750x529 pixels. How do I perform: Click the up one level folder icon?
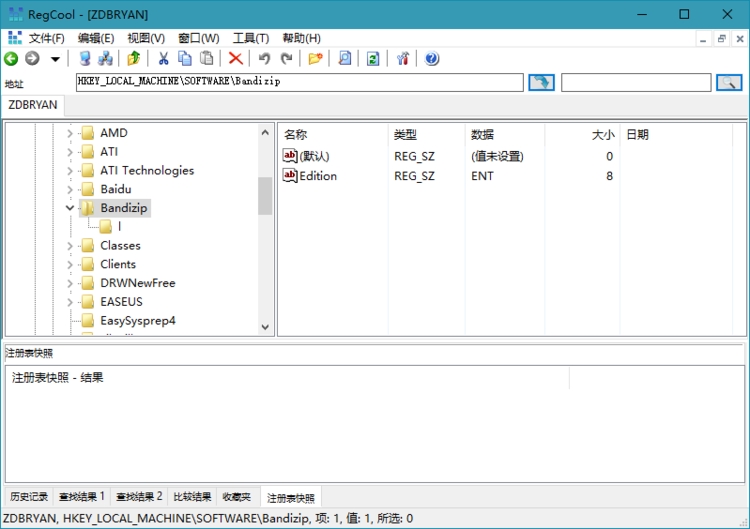pos(133,59)
